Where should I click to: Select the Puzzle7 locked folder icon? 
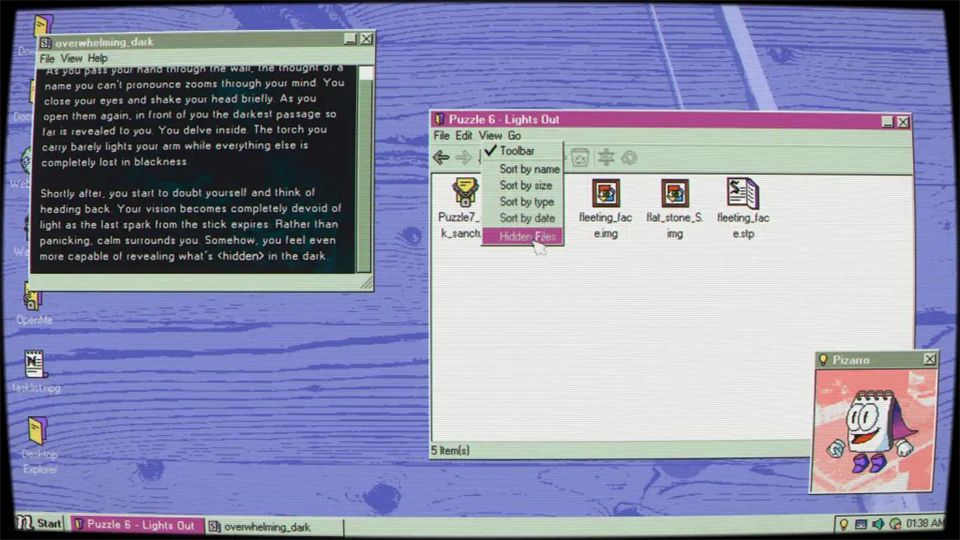click(x=465, y=192)
